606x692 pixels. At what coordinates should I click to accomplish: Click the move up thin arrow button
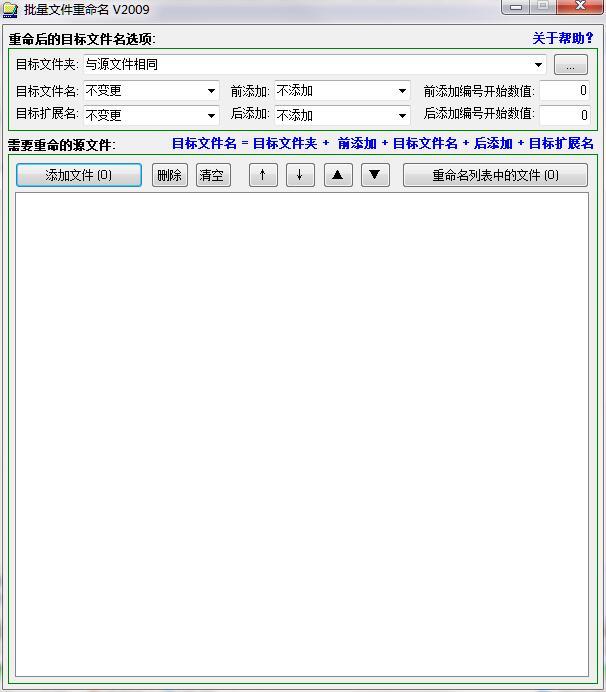coord(263,175)
